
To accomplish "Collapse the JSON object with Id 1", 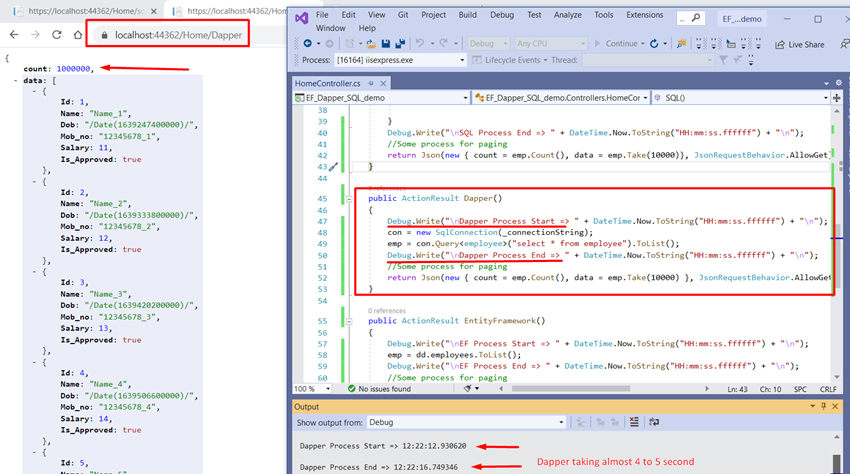I will [x=35, y=91].
